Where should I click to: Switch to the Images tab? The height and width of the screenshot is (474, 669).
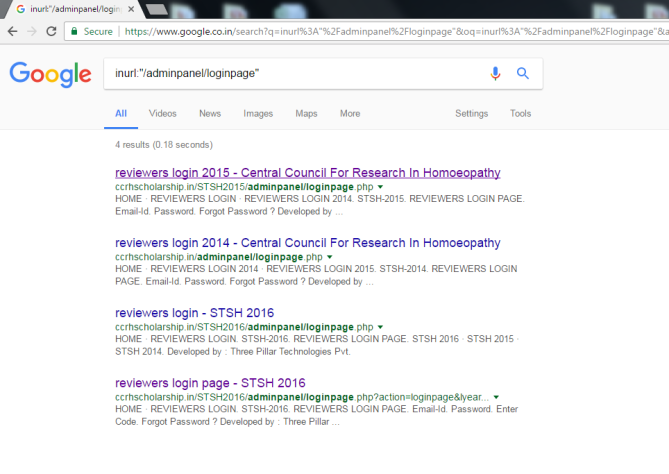pos(258,113)
